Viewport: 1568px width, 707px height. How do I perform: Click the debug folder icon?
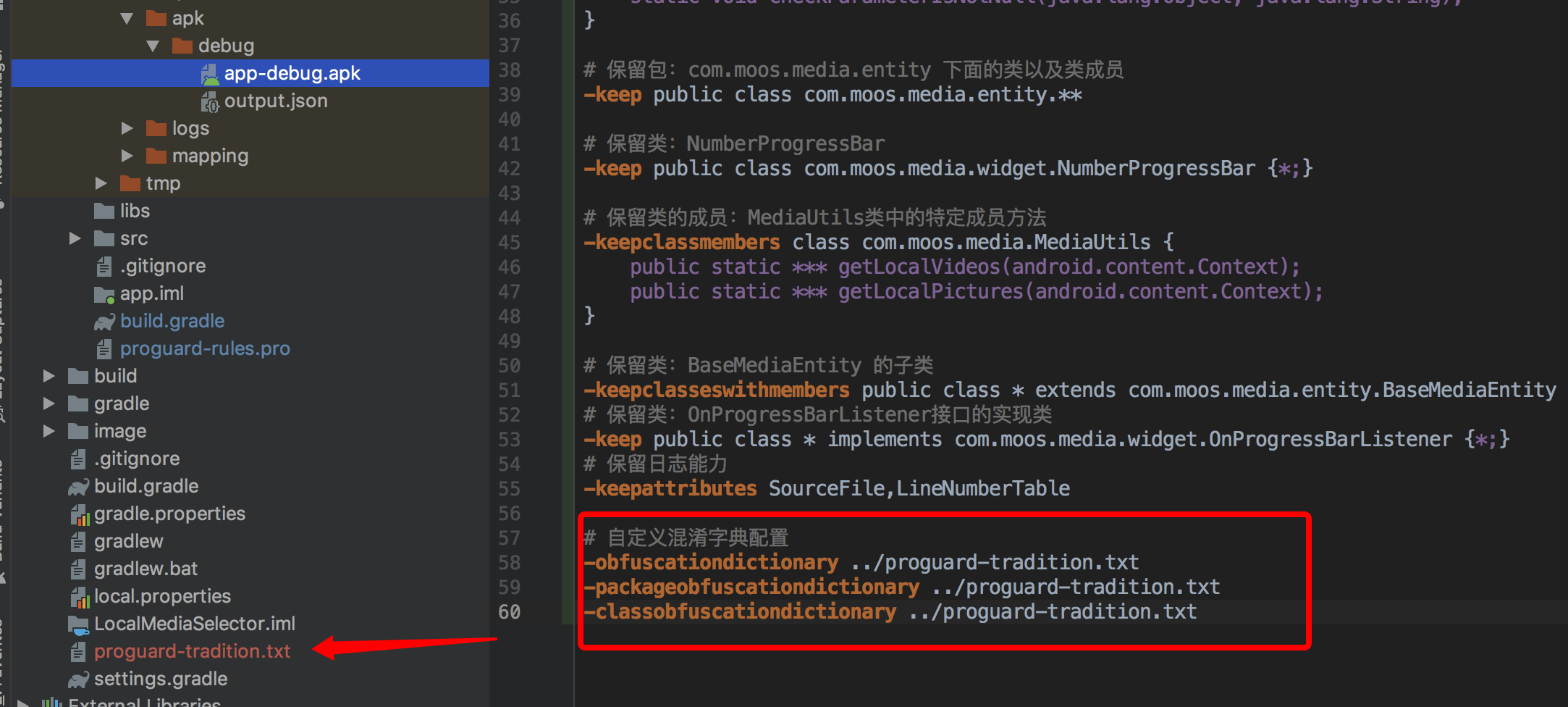[182, 46]
